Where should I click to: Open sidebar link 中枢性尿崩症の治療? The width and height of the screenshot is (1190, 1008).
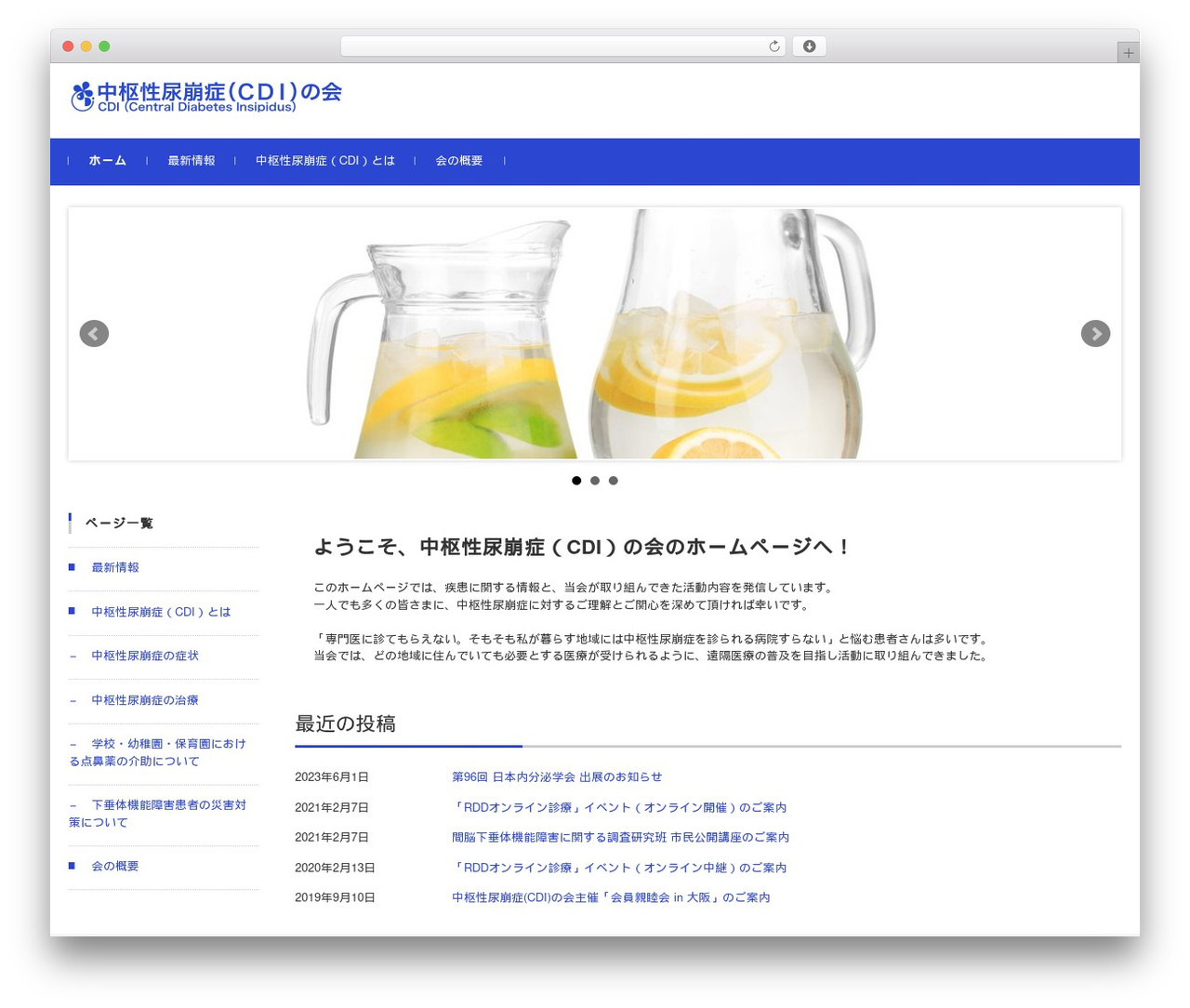145,700
